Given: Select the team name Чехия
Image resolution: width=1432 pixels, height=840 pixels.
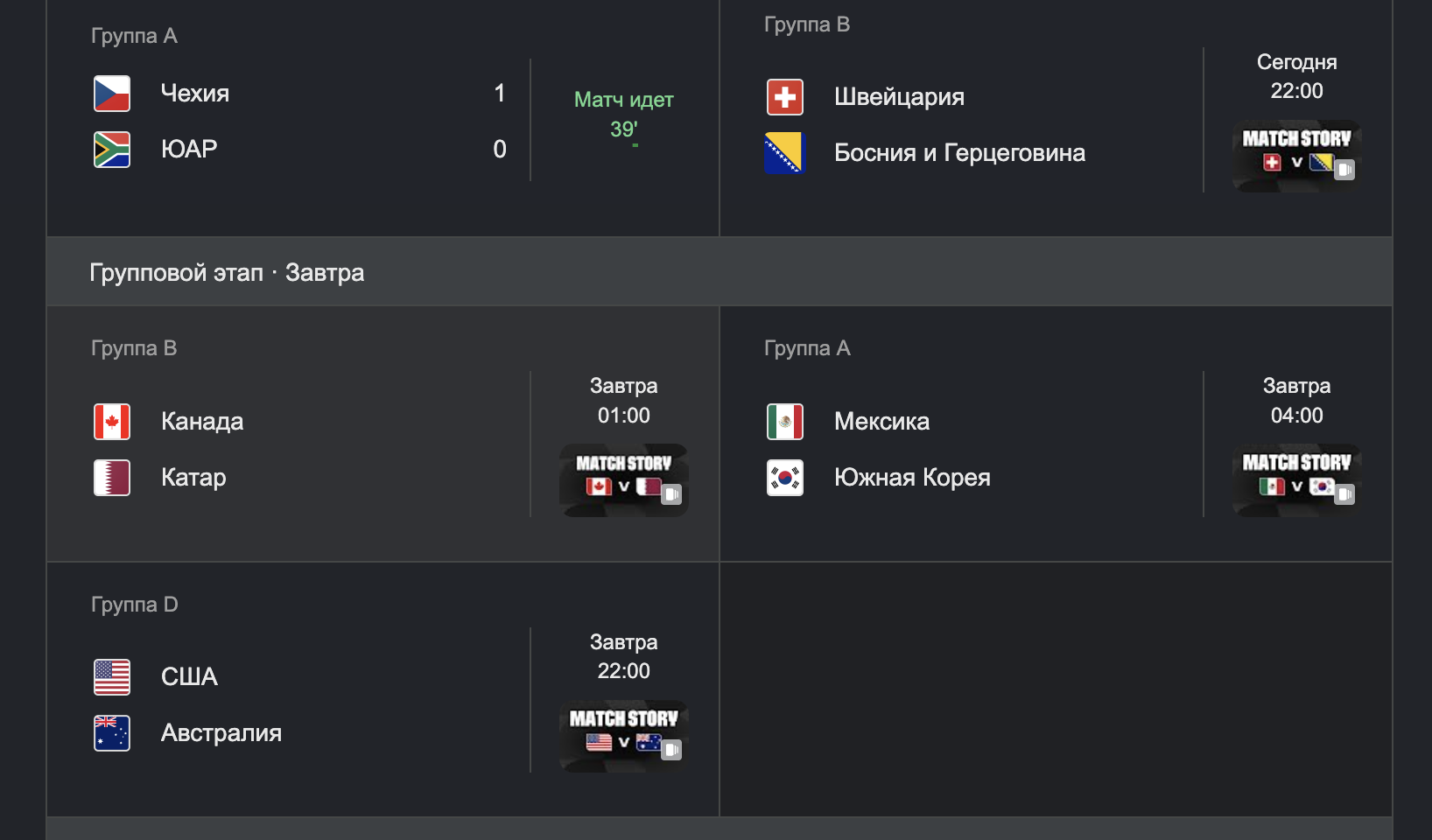Looking at the screenshot, I should point(195,94).
